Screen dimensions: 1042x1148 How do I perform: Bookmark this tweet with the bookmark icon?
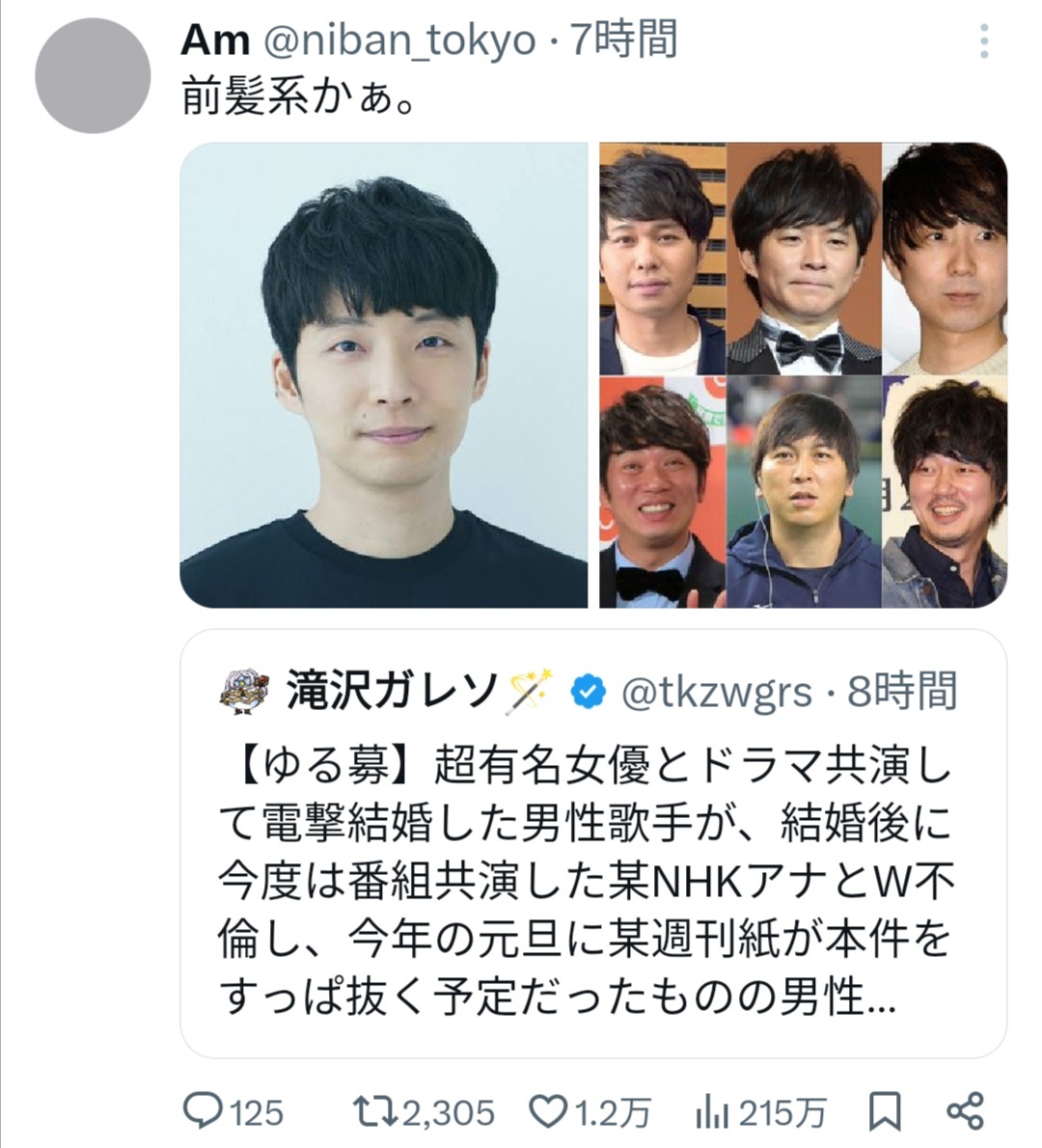click(884, 1112)
